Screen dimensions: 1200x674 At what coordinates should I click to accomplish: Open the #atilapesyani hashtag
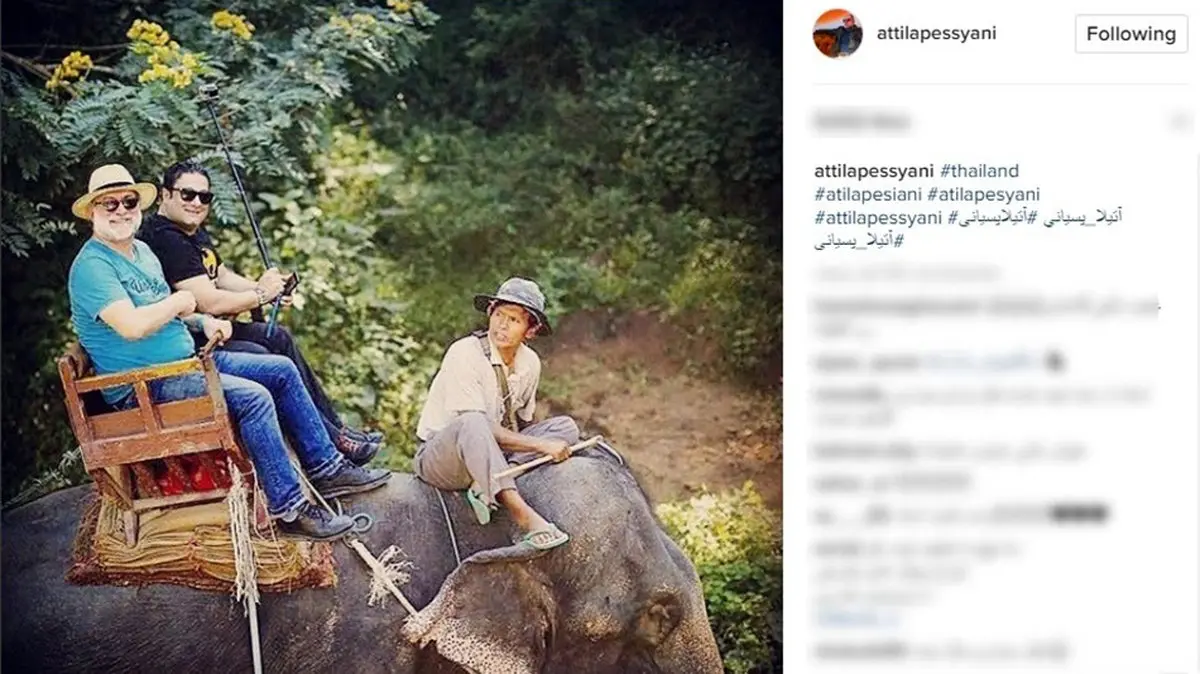click(984, 194)
